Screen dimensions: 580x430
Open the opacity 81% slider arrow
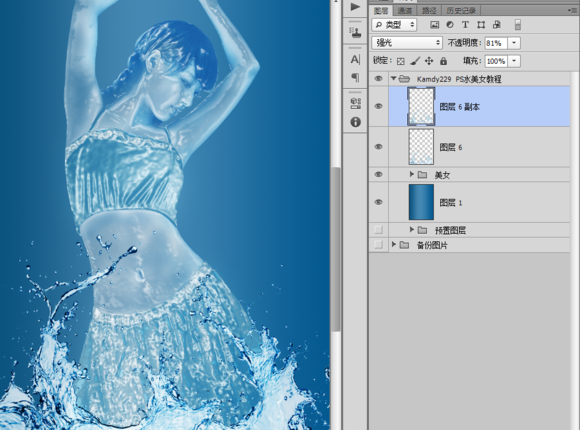[x=514, y=43]
